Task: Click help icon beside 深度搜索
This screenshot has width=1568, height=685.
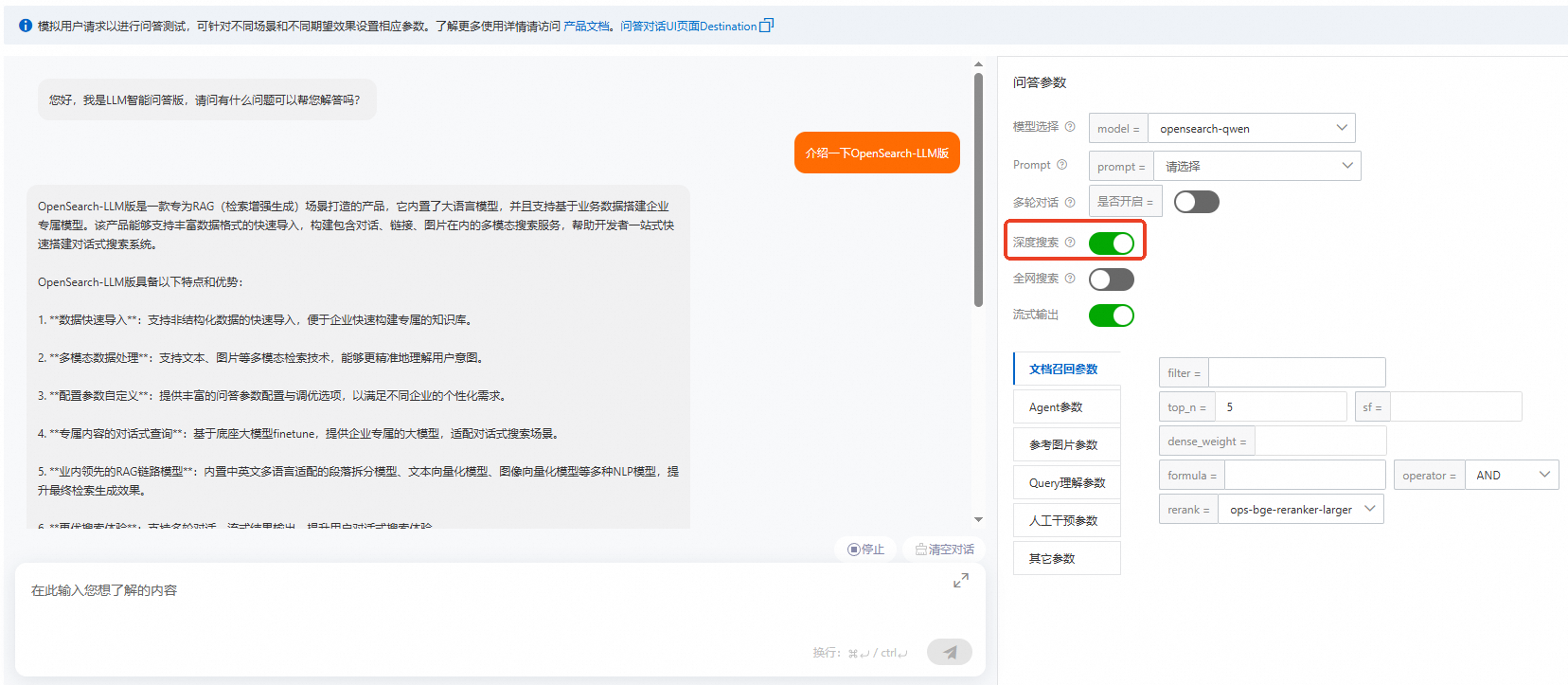Action: click(x=1070, y=243)
